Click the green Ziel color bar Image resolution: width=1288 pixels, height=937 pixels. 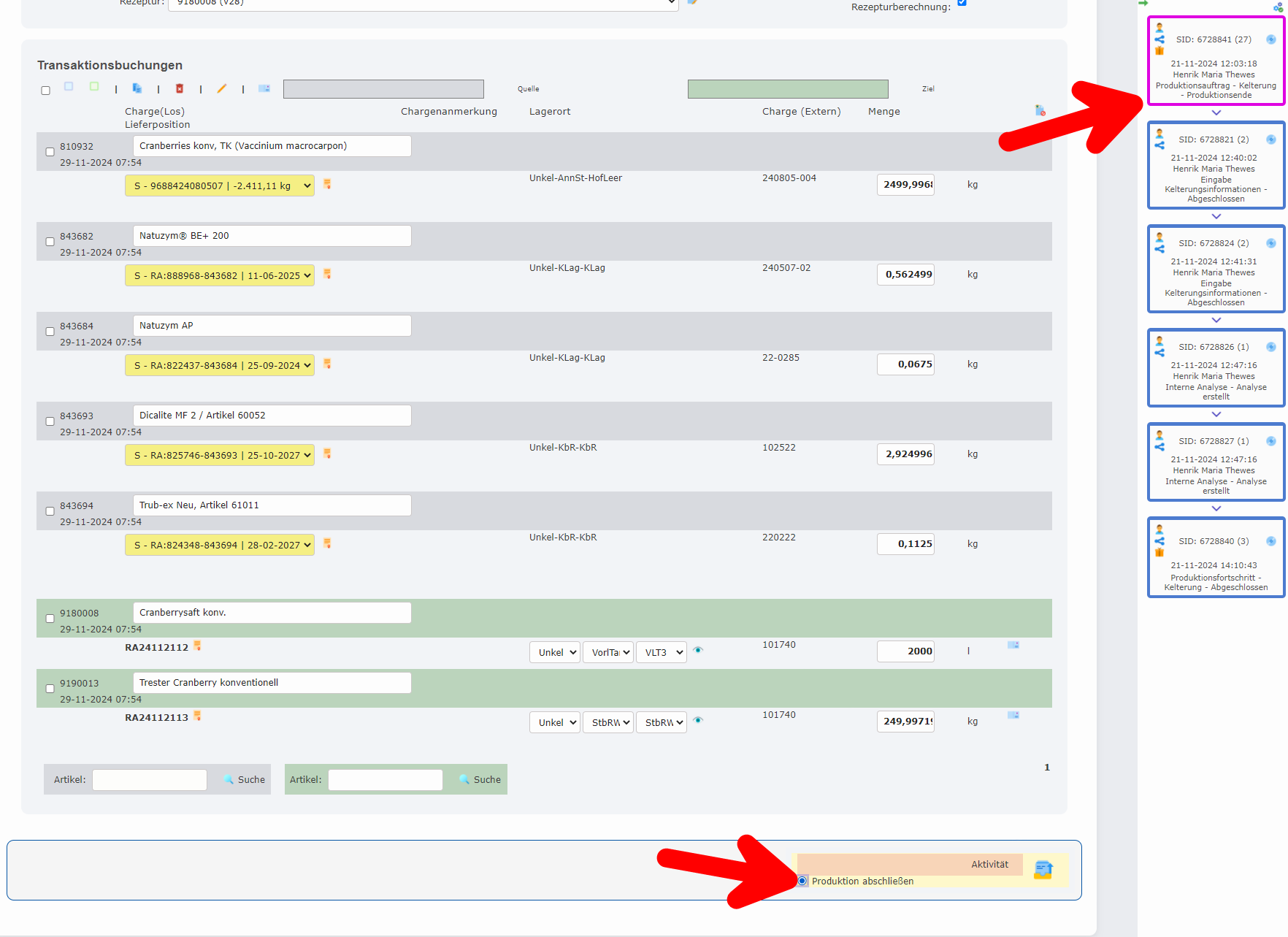787,89
